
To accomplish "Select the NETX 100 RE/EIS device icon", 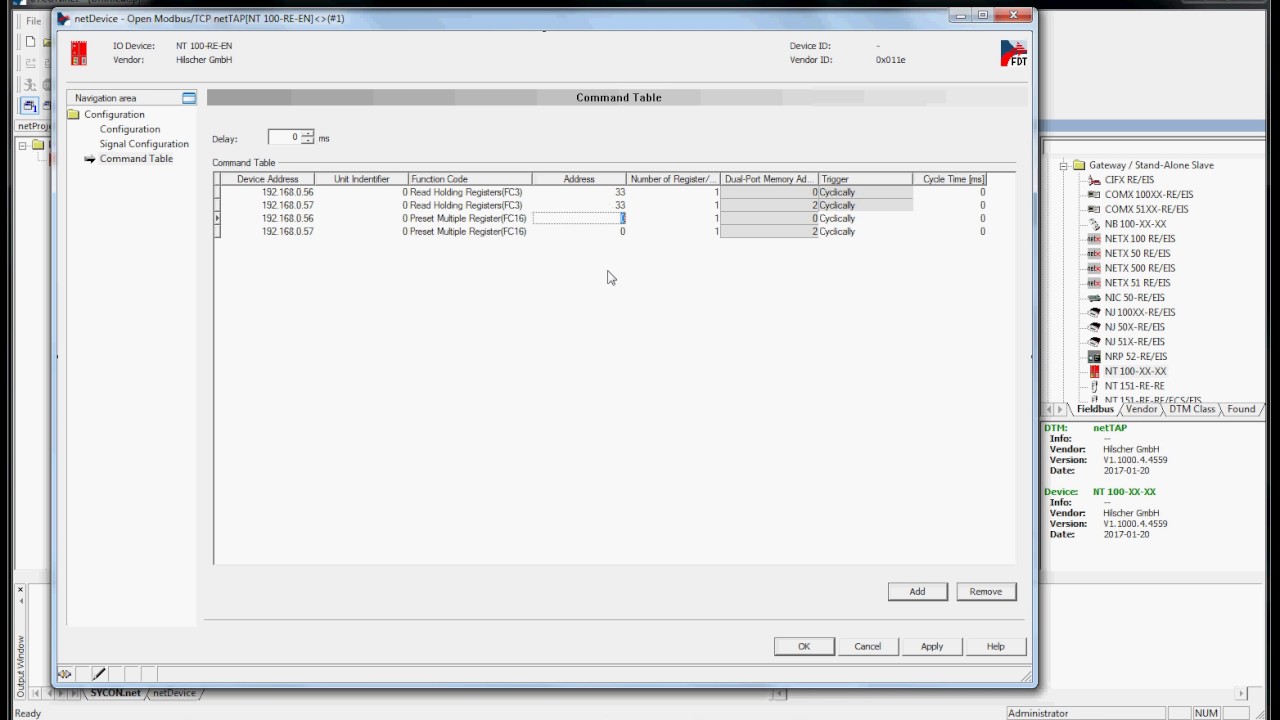I will pyautogui.click(x=1094, y=238).
